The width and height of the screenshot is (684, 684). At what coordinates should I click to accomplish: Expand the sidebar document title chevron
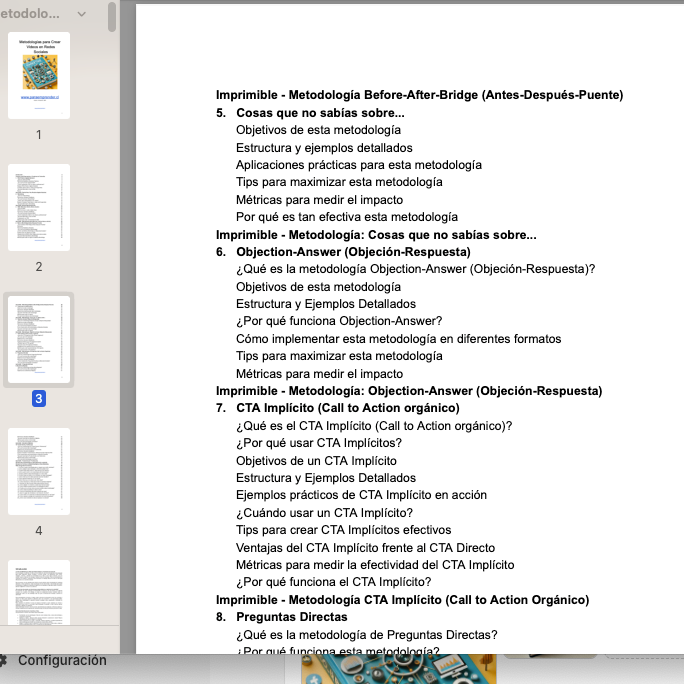point(82,14)
